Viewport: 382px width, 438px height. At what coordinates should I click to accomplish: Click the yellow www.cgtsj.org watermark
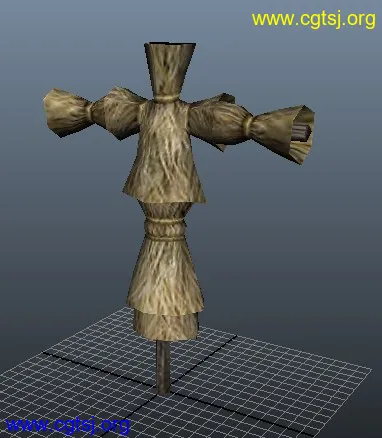[x=313, y=20]
